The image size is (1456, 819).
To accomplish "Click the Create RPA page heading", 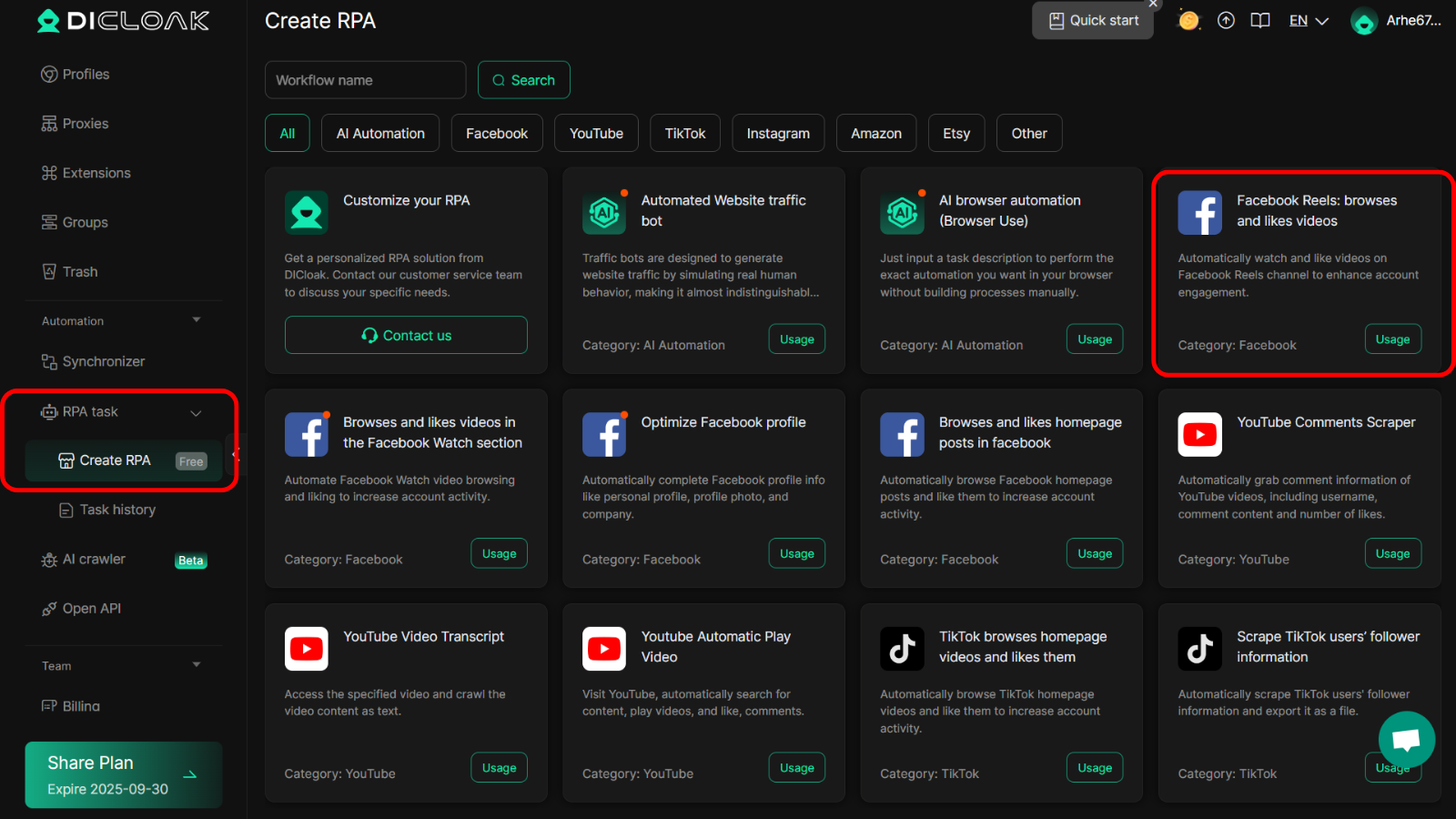I will pos(320,21).
